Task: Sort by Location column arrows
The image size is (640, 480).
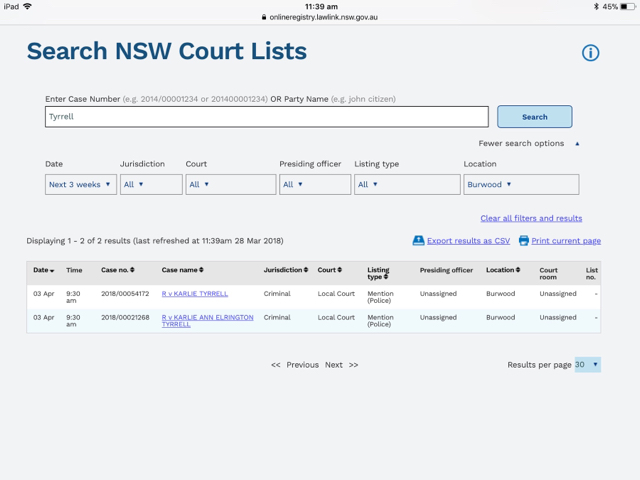Action: (x=517, y=270)
